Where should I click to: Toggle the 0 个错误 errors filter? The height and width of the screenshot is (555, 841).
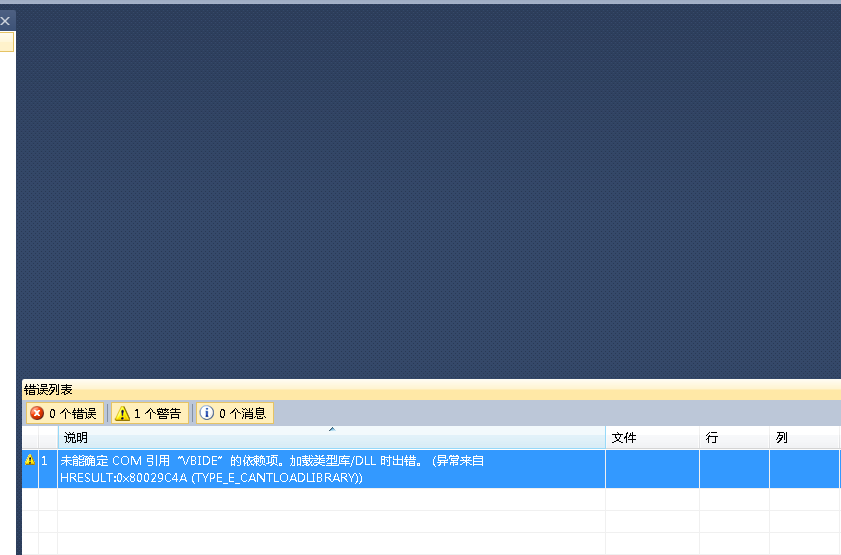pyautogui.click(x=64, y=413)
